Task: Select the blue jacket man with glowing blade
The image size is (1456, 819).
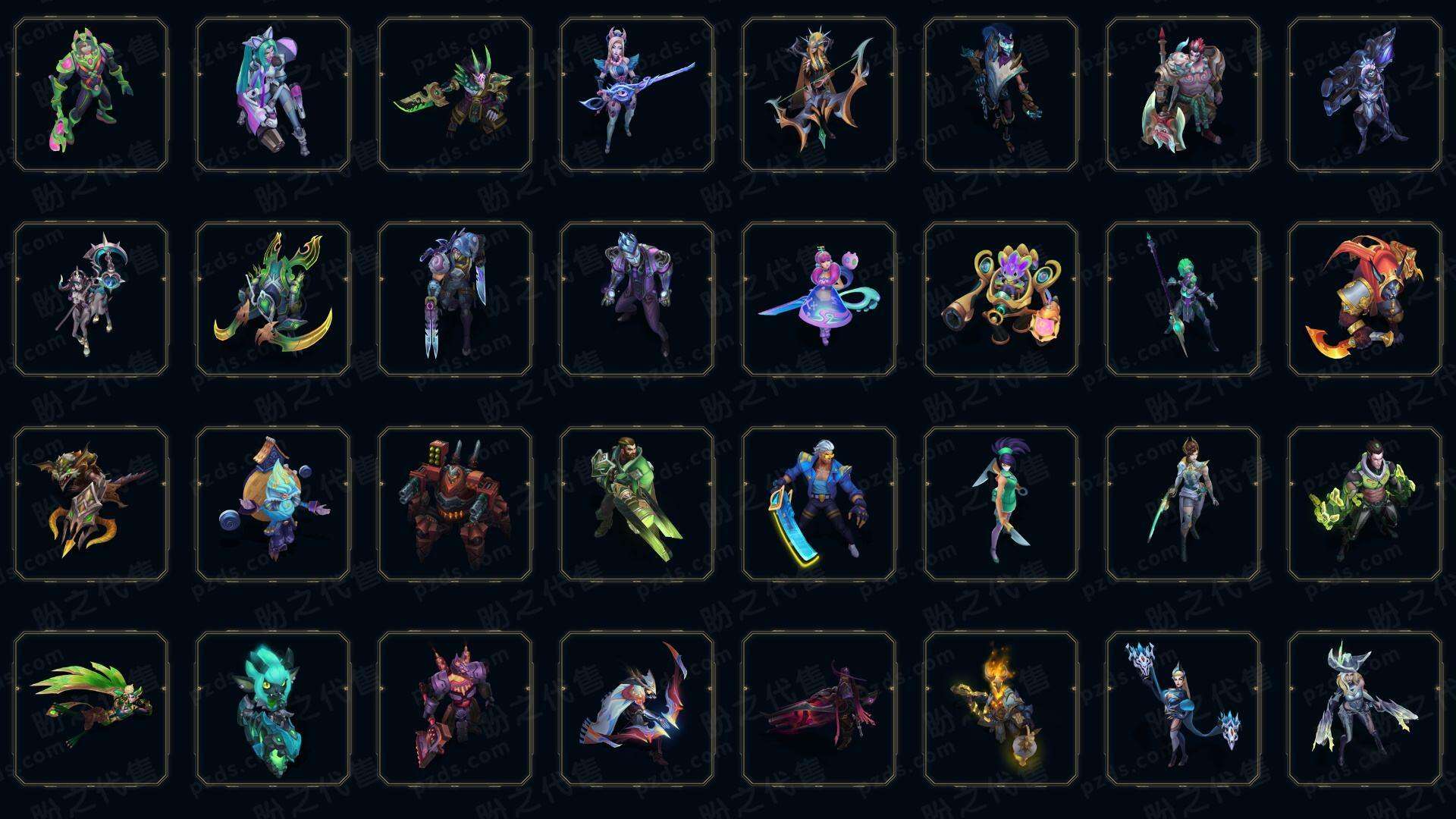Action: (x=819, y=504)
